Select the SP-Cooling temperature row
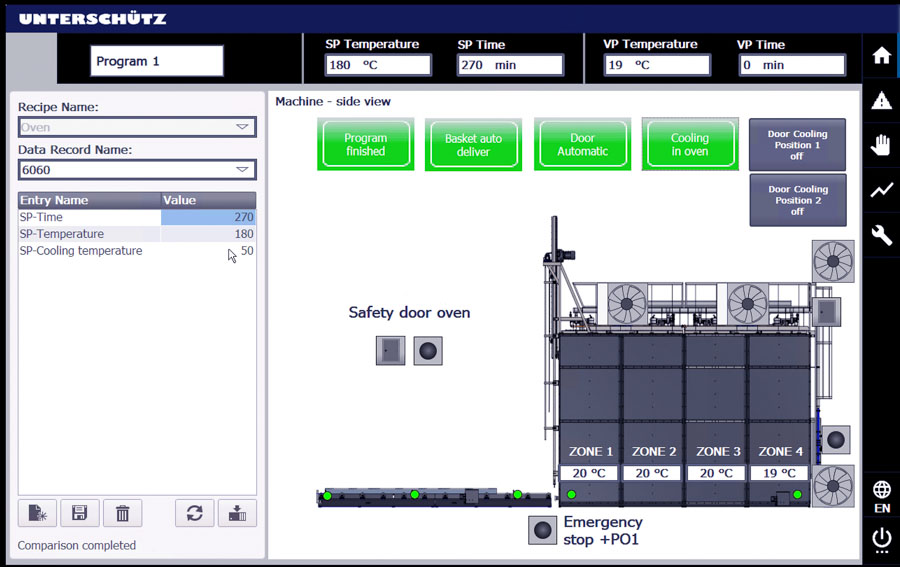Screen dimensions: 900x567 pyautogui.click(x=137, y=251)
